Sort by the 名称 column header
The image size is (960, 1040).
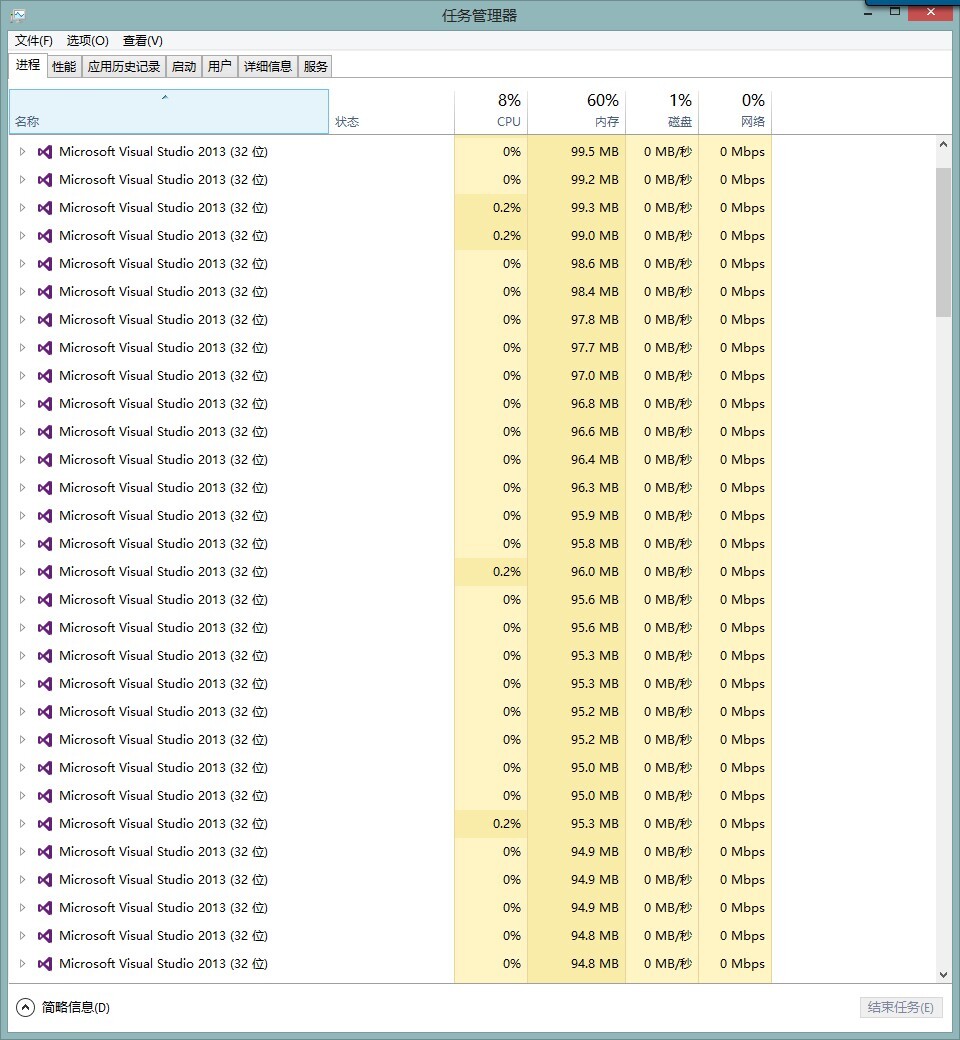(169, 112)
